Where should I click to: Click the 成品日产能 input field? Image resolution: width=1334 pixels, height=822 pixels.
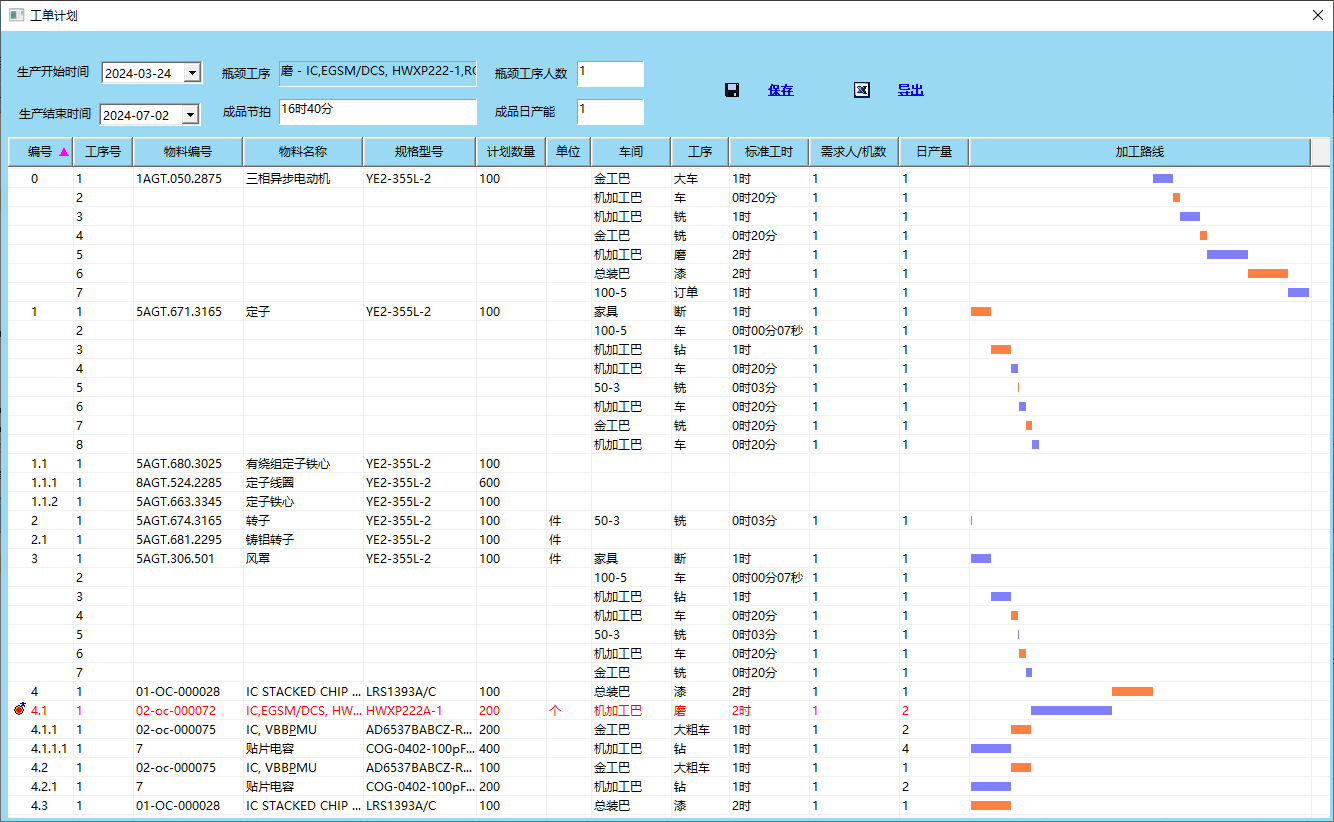[x=610, y=112]
